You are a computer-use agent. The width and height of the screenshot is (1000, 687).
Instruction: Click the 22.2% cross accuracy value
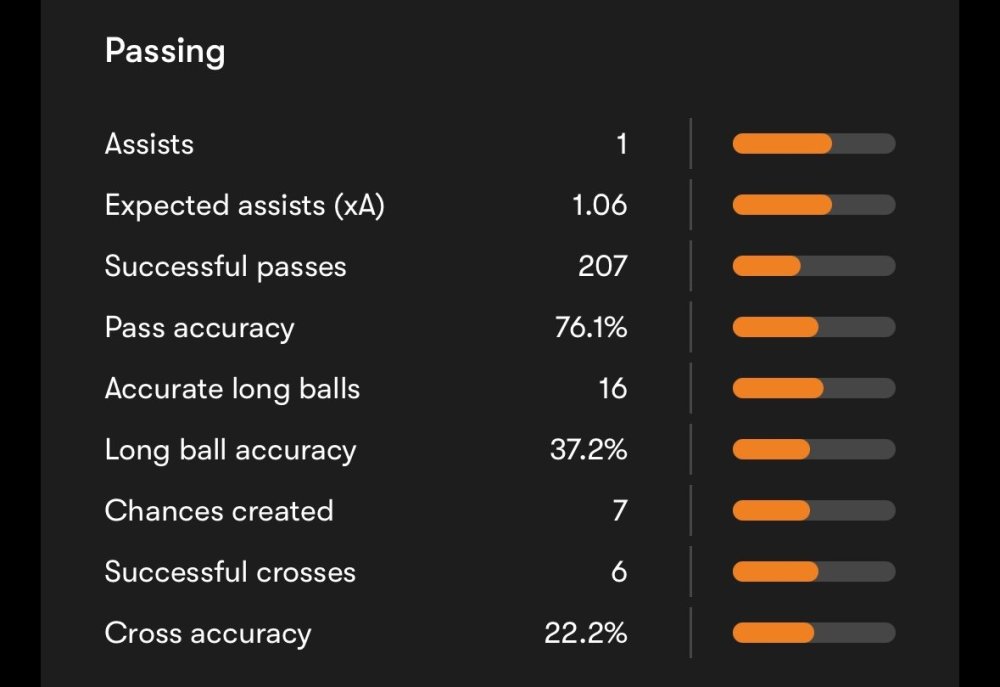[586, 634]
